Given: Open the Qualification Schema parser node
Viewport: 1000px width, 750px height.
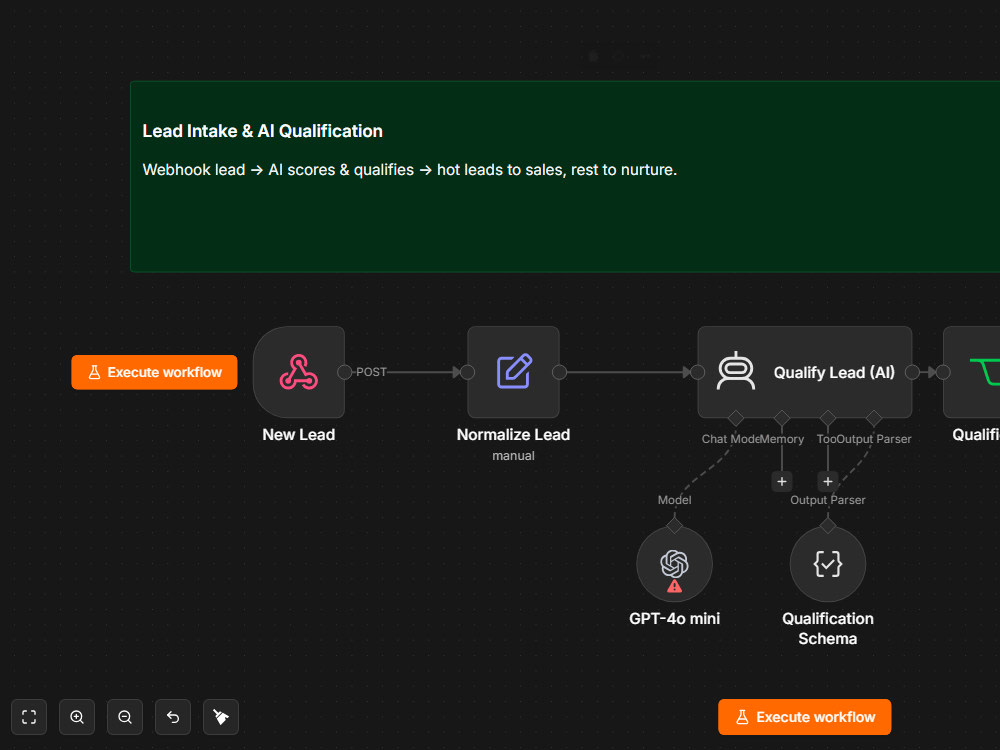Looking at the screenshot, I should click(827, 564).
